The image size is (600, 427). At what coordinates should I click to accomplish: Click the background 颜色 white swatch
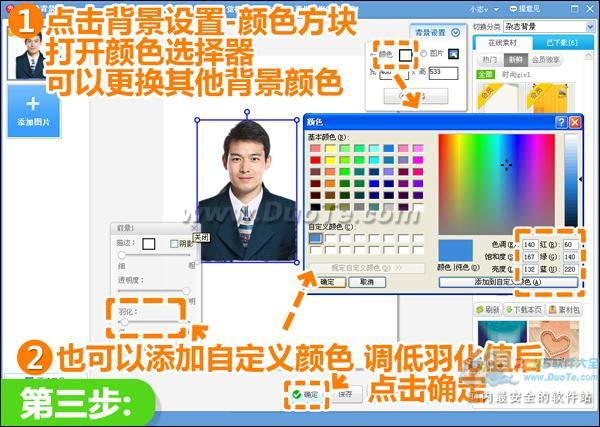[405, 55]
